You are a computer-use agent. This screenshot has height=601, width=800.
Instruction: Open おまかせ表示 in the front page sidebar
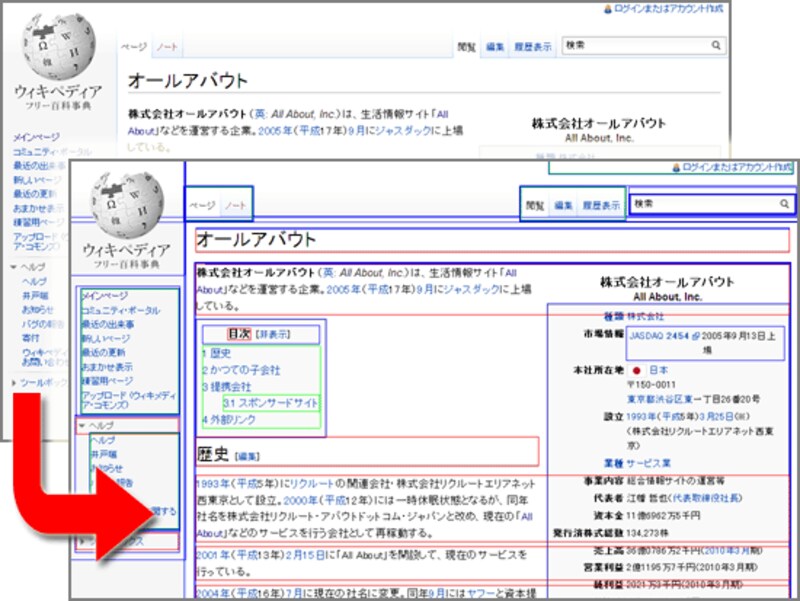pos(107,366)
